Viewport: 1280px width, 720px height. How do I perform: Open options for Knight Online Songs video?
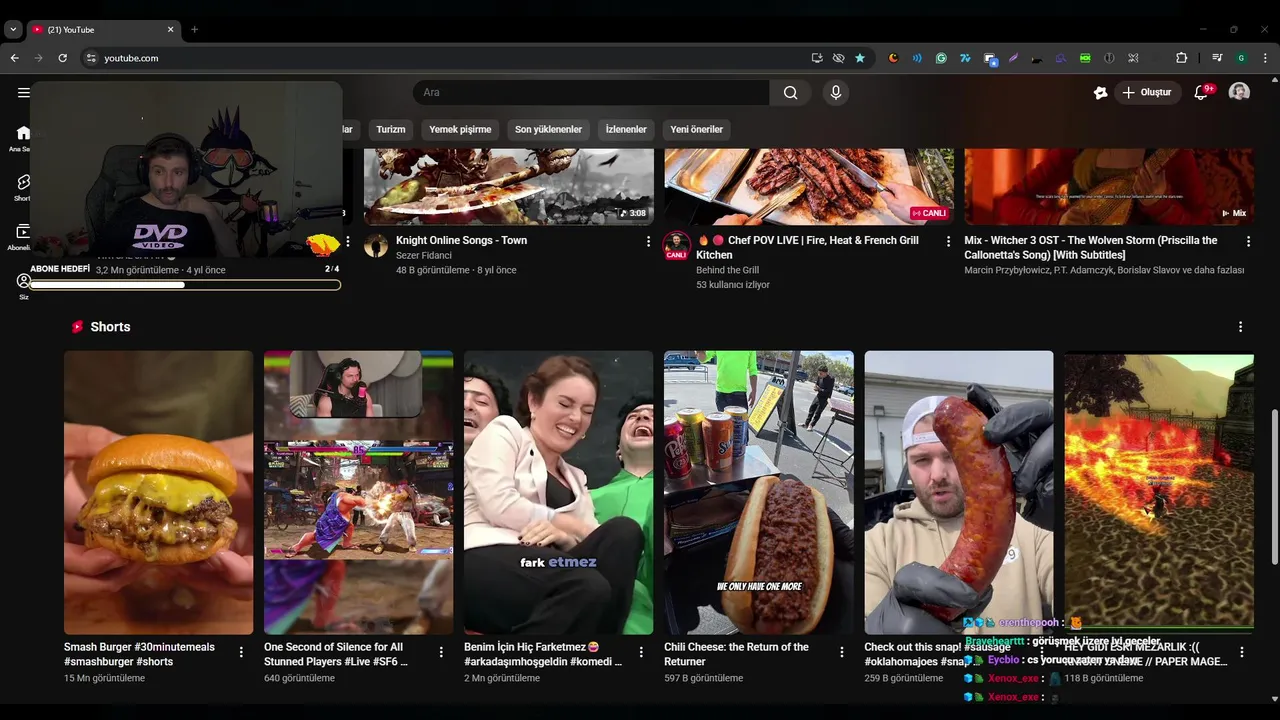click(648, 241)
